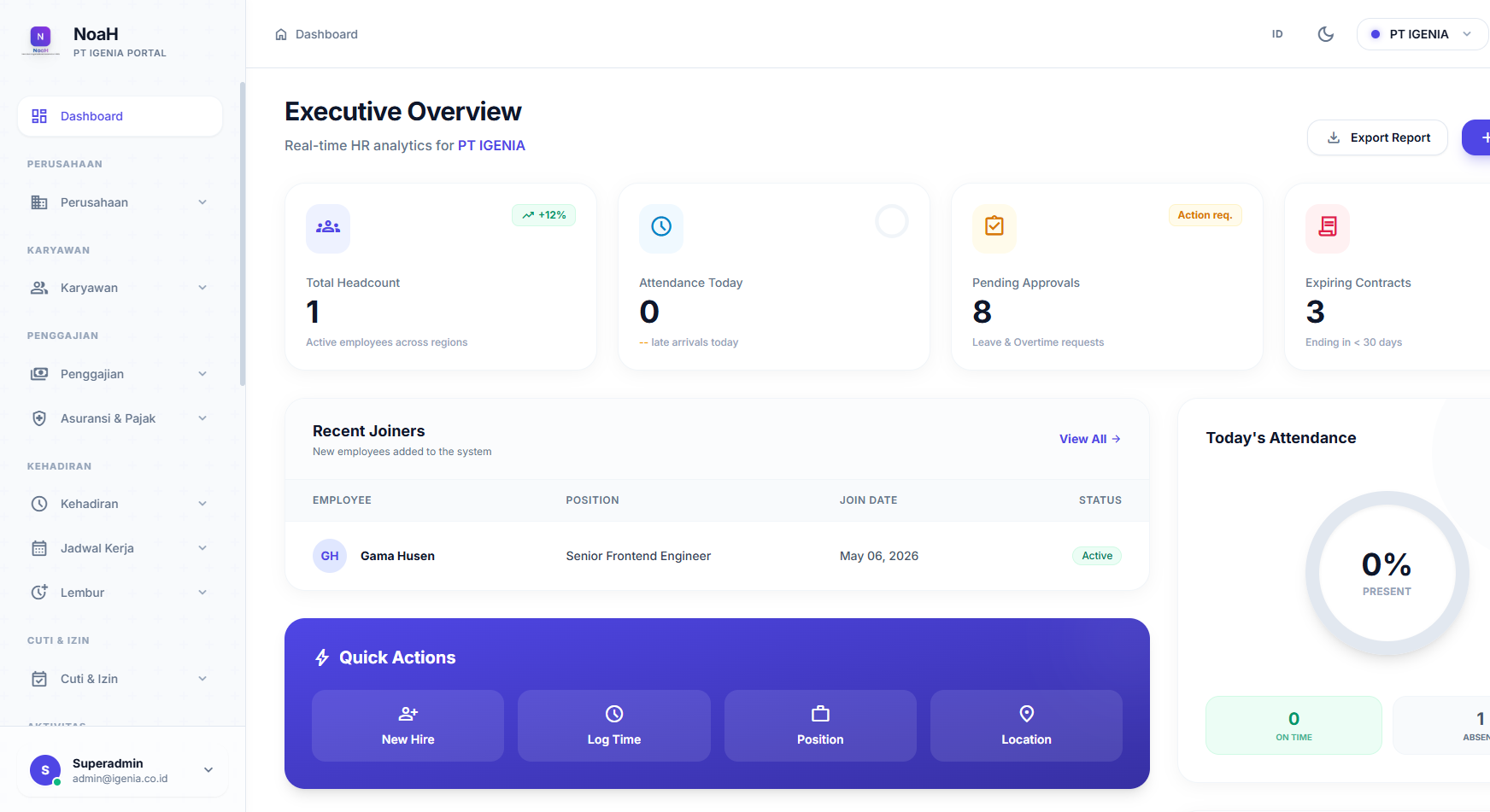Click the download icon on Export Report
Viewport: 1490px width, 812px height.
click(x=1334, y=137)
